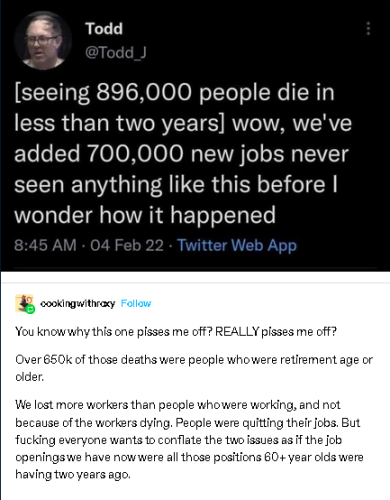
Task: Click the 'Over 650k of those deaths' paragraph
Action: [194, 368]
